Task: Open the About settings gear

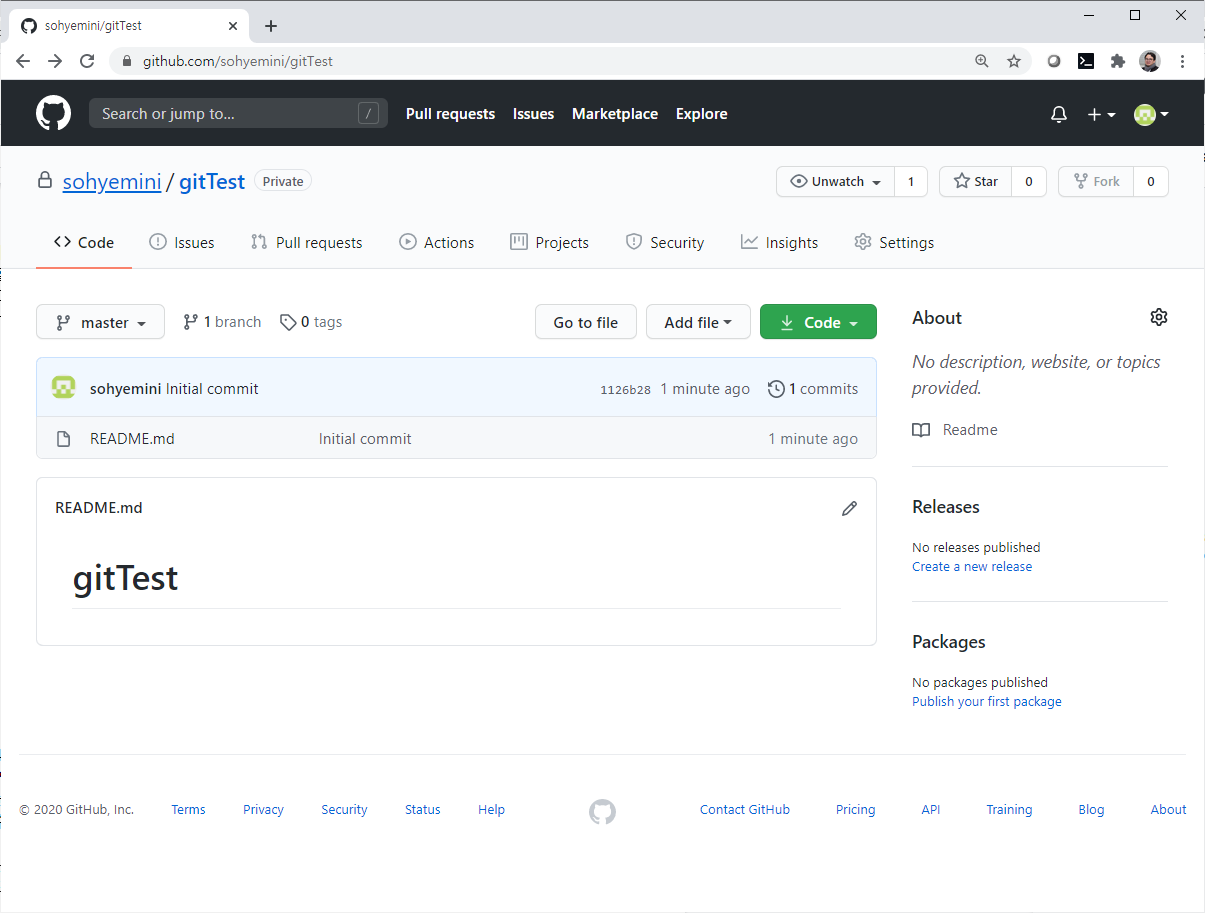Action: click(x=1159, y=317)
